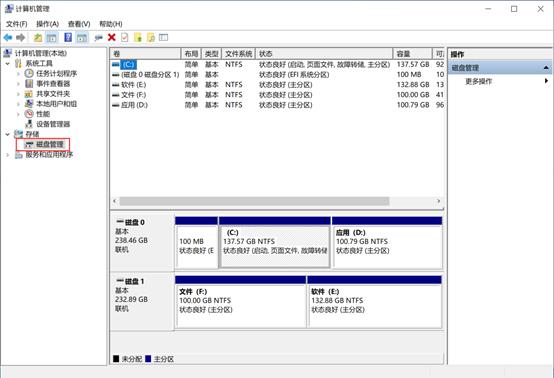Sort by the 文件系统 column header

point(238,54)
